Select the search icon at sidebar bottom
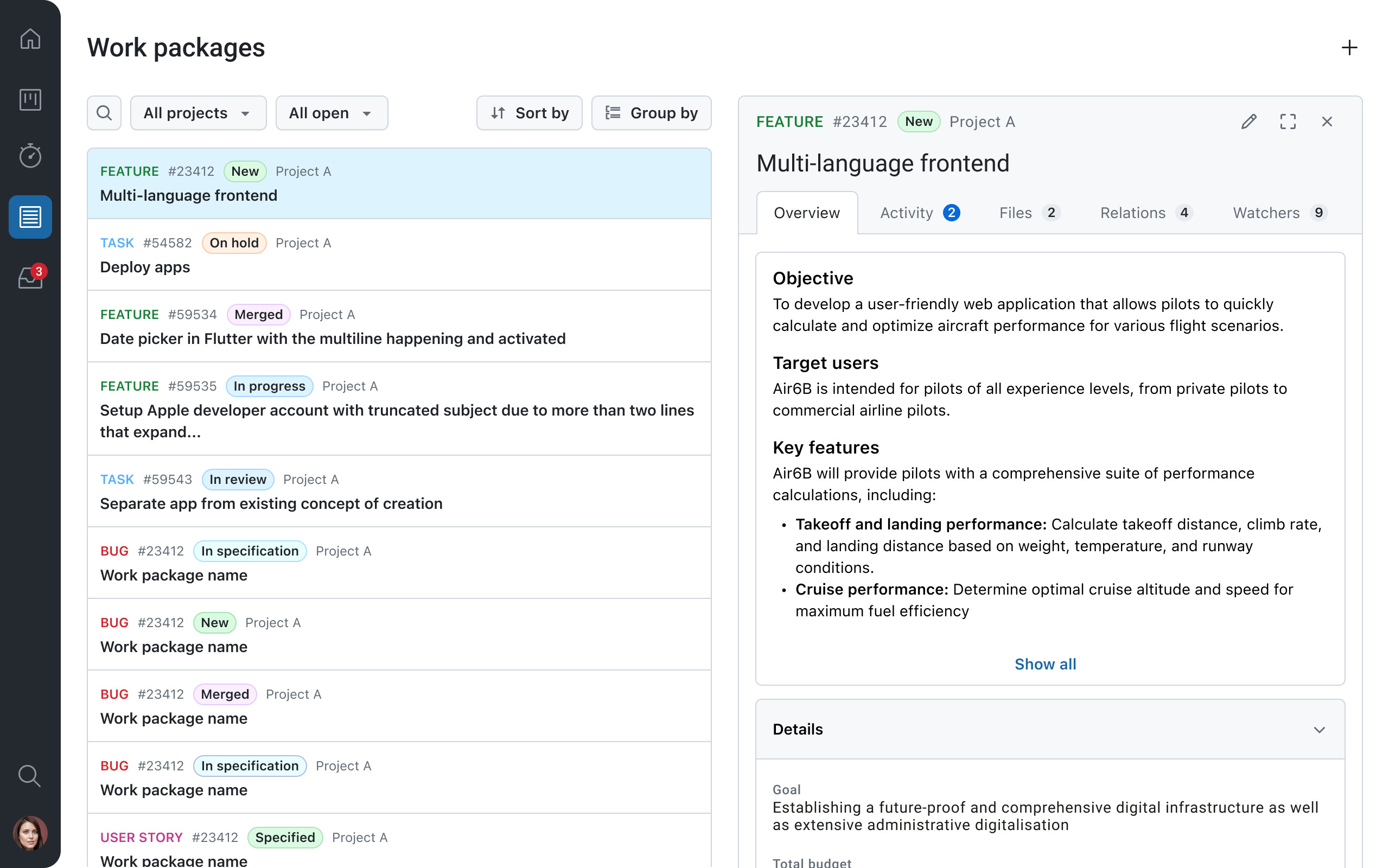The image size is (1389, 868). tap(30, 776)
